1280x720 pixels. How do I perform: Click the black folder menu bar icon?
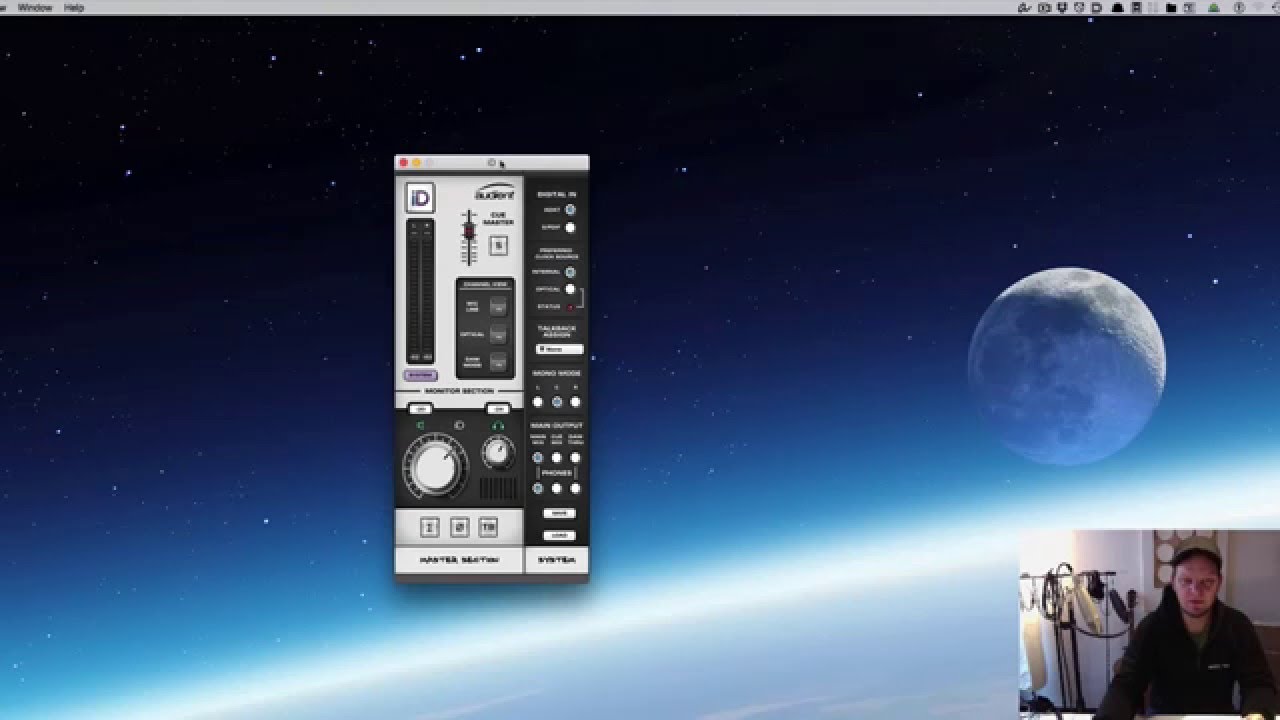1171,7
